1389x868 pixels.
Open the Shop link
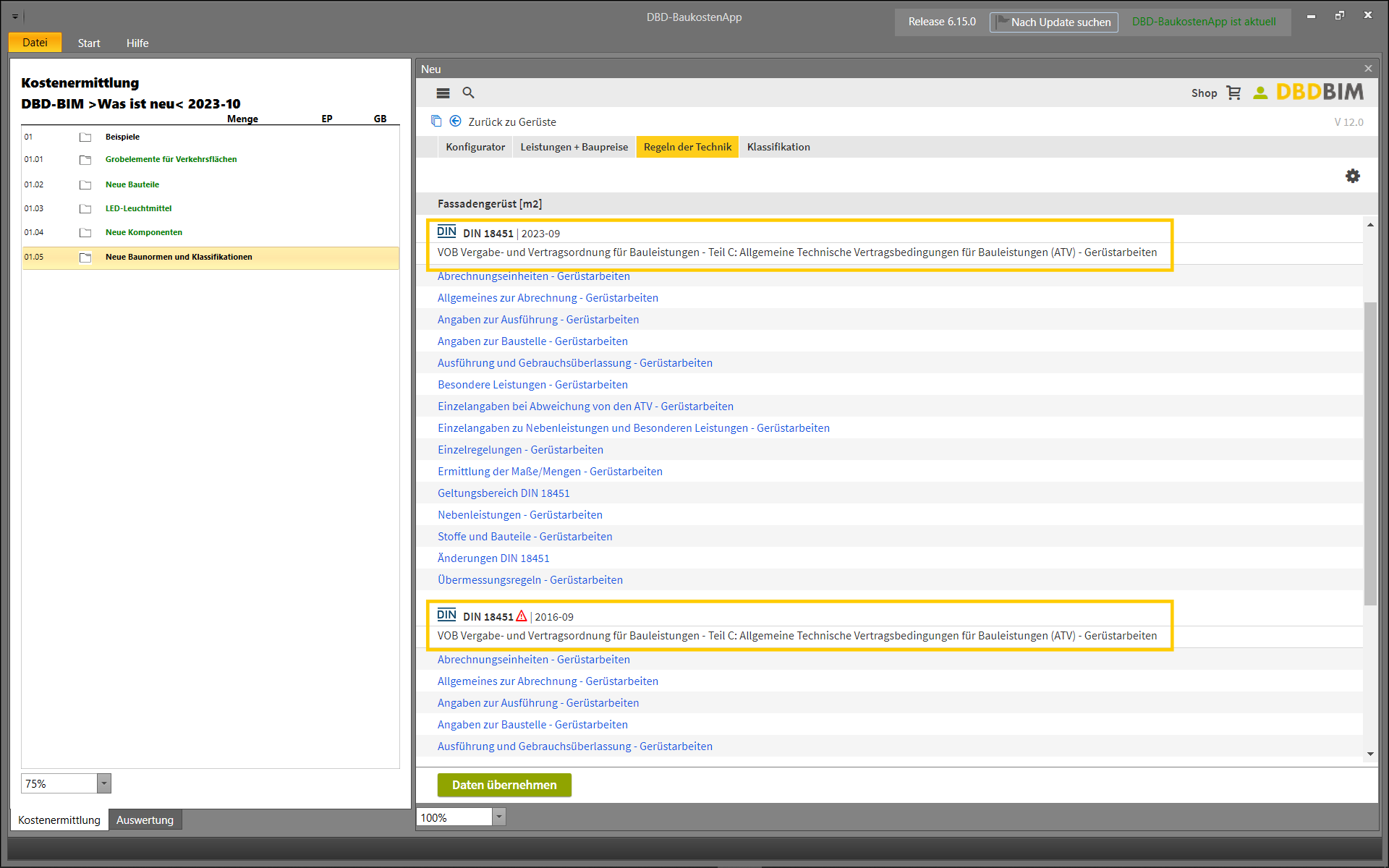(1204, 93)
